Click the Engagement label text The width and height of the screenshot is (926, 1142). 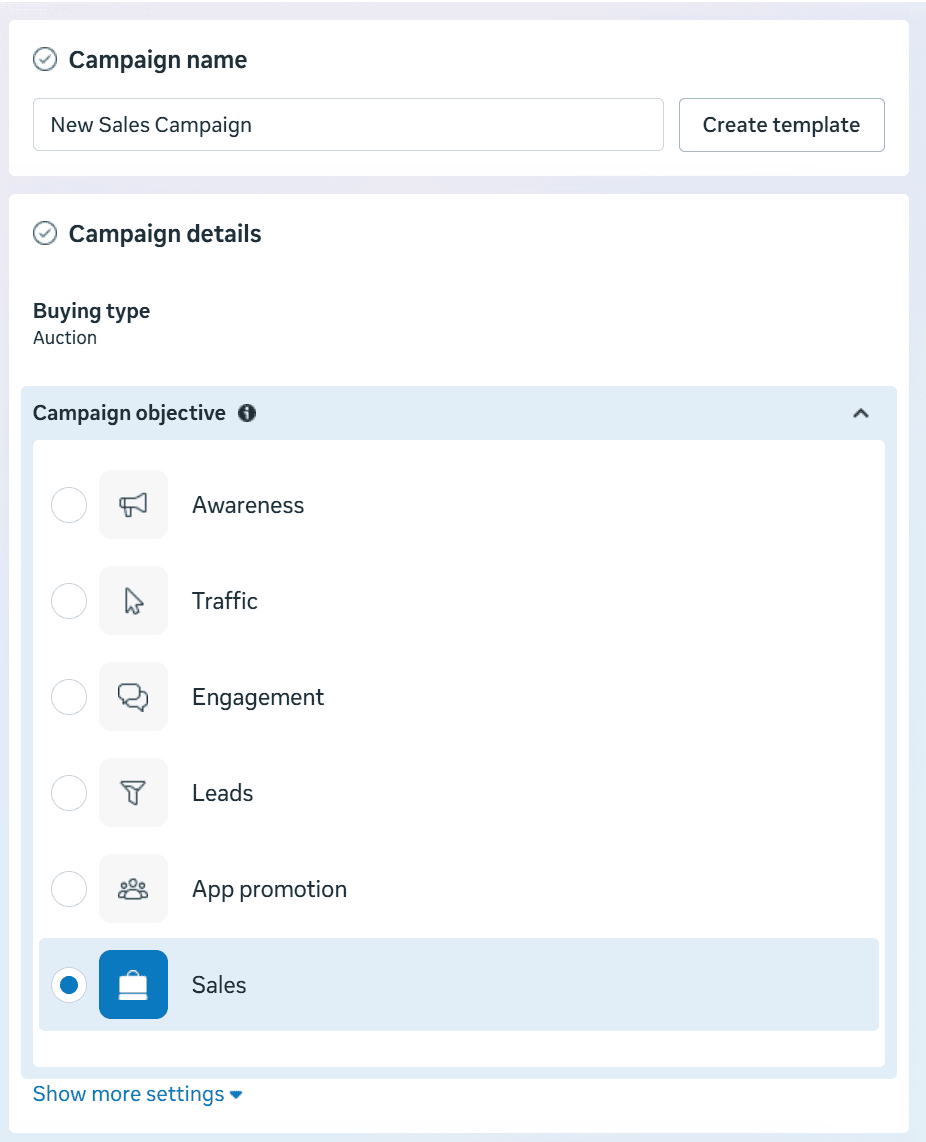(x=258, y=697)
